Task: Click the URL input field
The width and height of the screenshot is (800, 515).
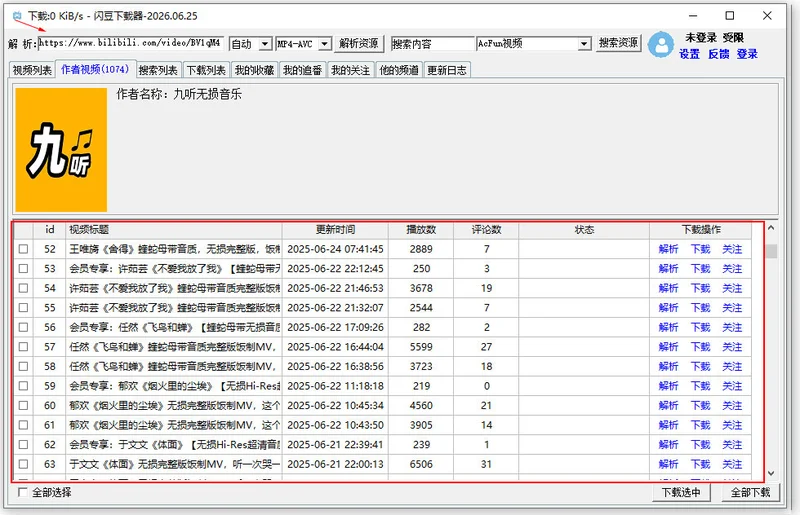Action: [131, 43]
